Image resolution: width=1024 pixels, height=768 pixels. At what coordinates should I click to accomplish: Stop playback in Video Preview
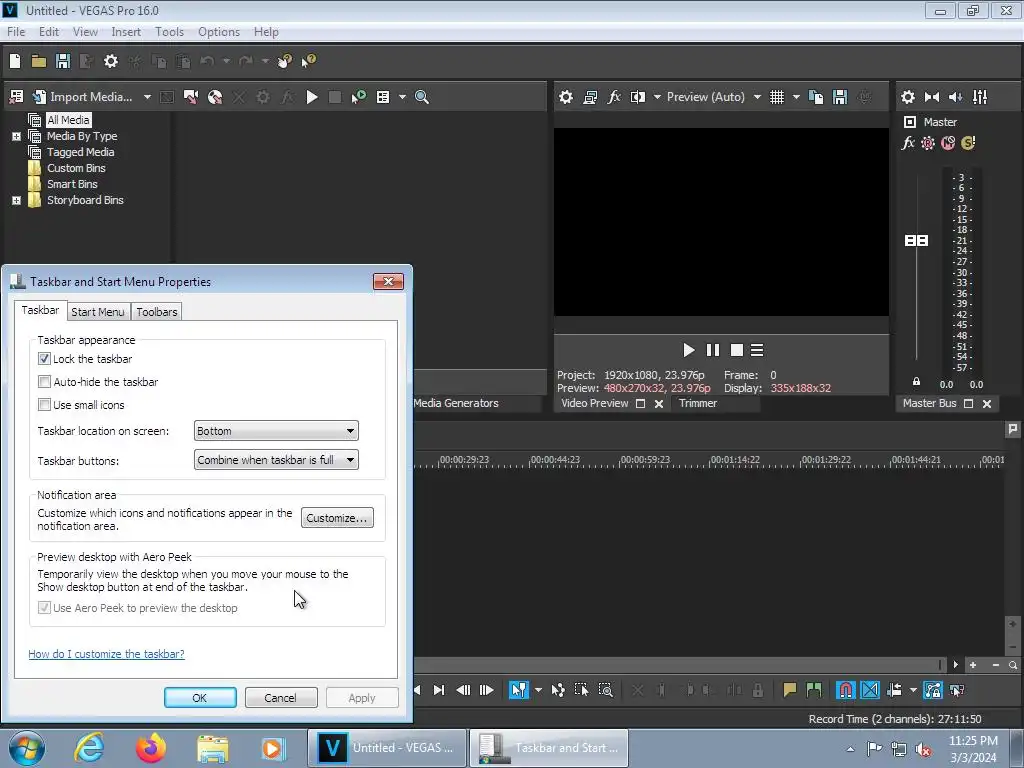tap(737, 350)
